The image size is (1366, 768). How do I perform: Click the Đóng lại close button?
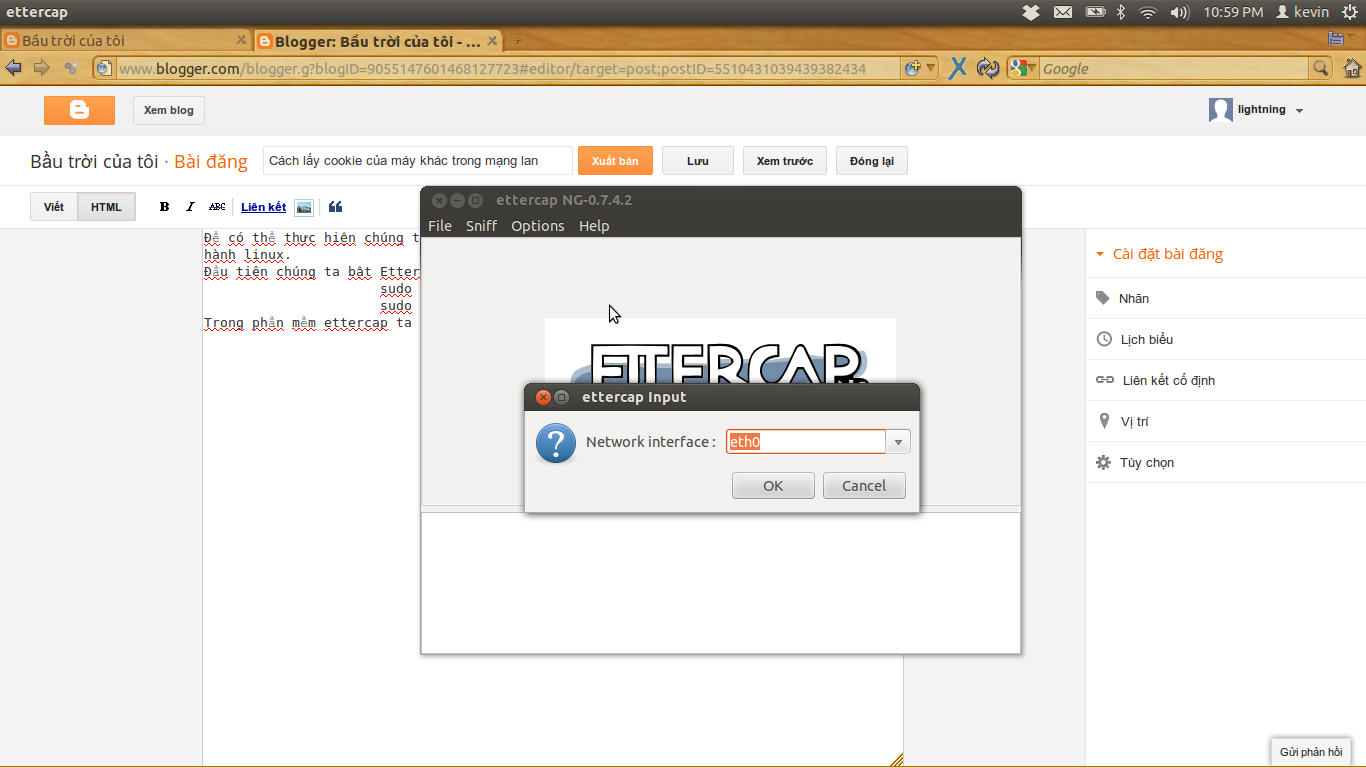coord(872,161)
